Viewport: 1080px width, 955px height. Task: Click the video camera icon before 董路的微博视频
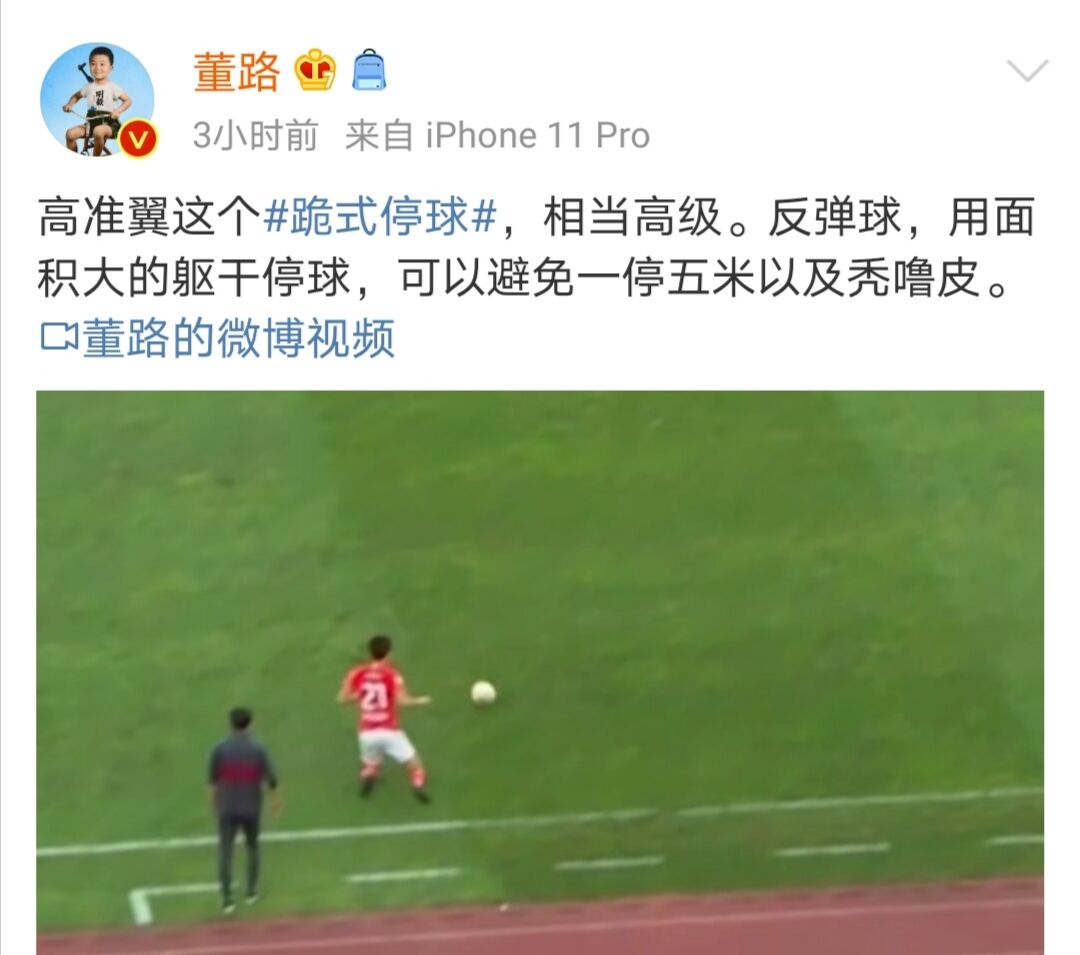[59, 337]
